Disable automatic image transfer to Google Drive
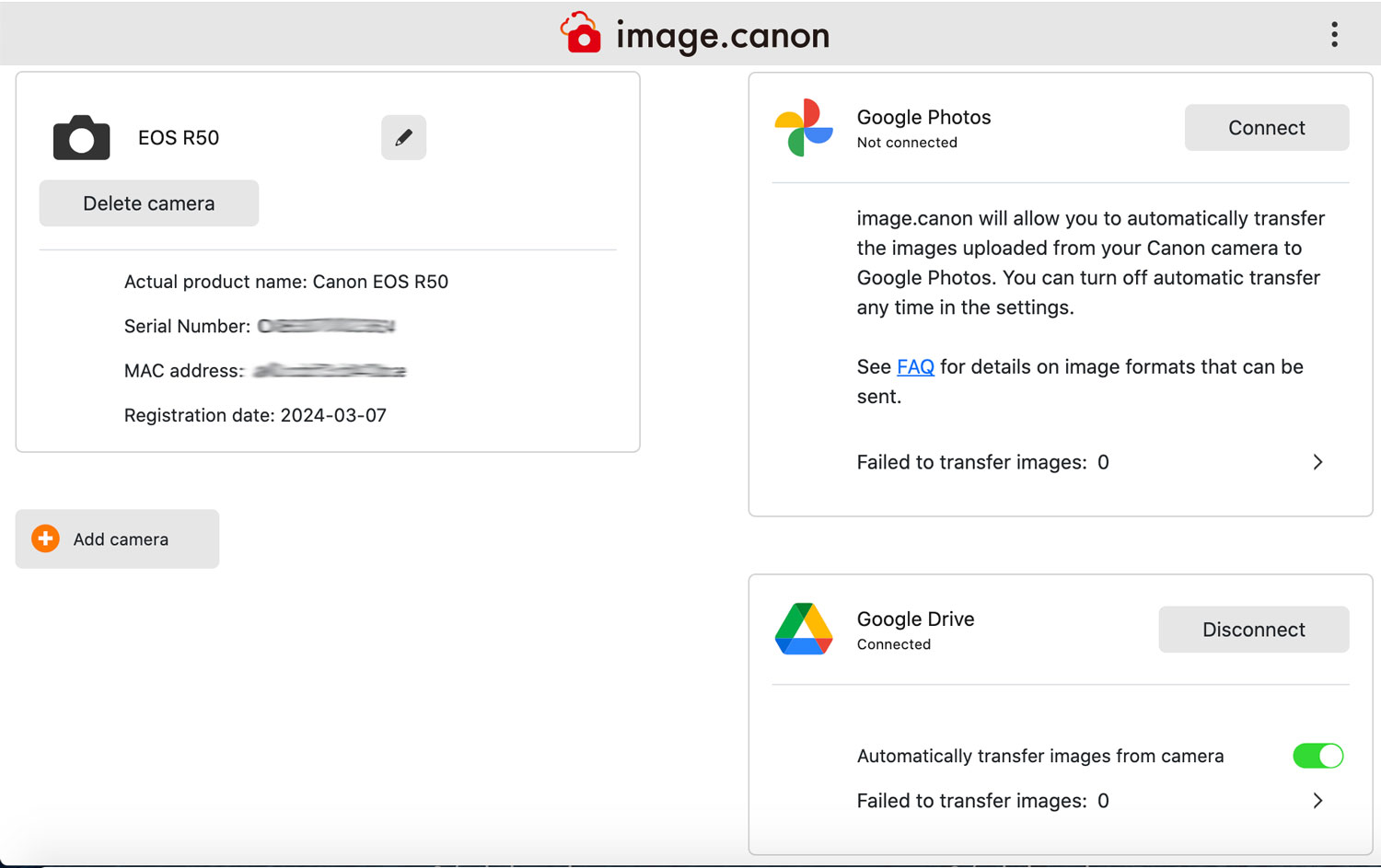This screenshot has width=1381, height=868. pos(1317,756)
